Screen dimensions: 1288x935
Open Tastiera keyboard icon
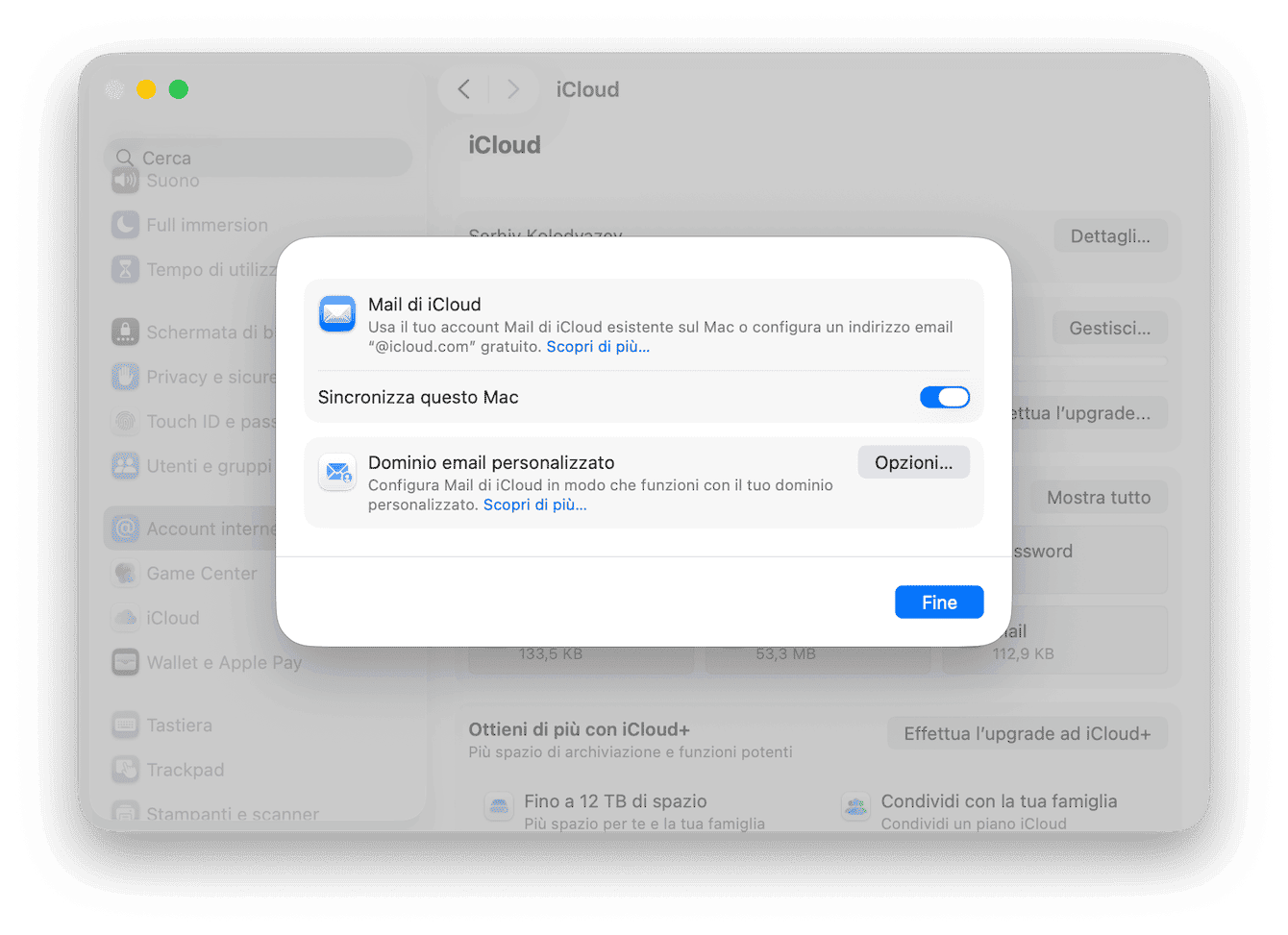[125, 725]
